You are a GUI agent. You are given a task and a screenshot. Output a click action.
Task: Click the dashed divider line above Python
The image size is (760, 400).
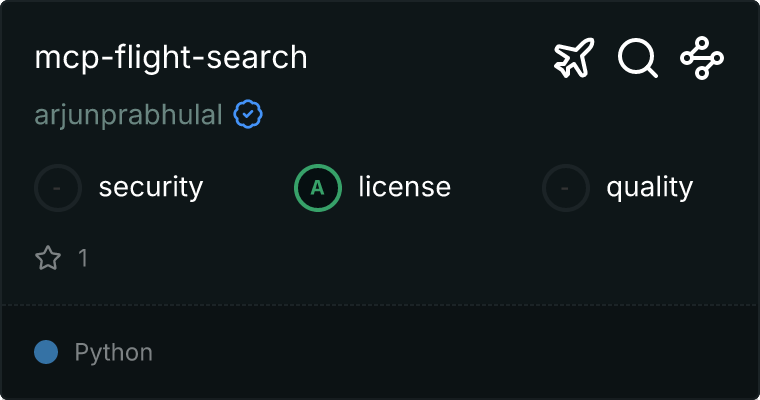[x=380, y=305]
